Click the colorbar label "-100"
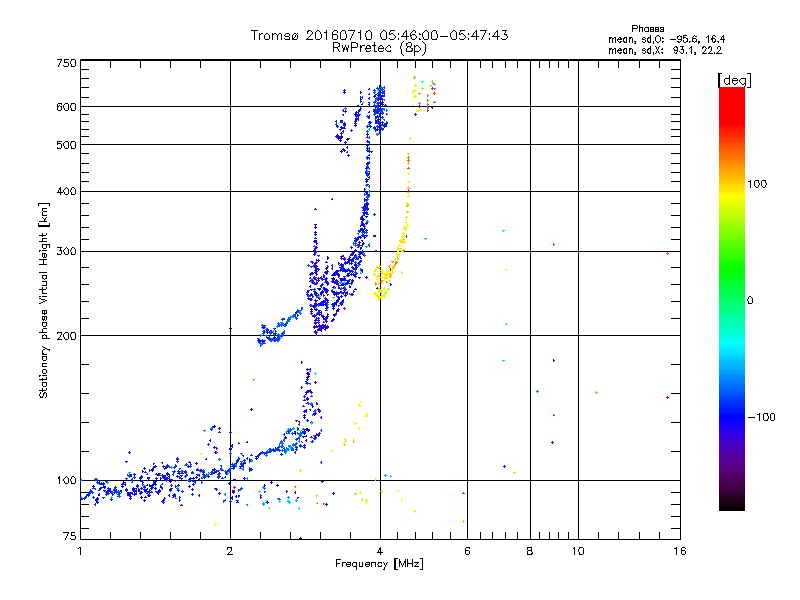Viewport: 800px width, 600px height. 761,417
